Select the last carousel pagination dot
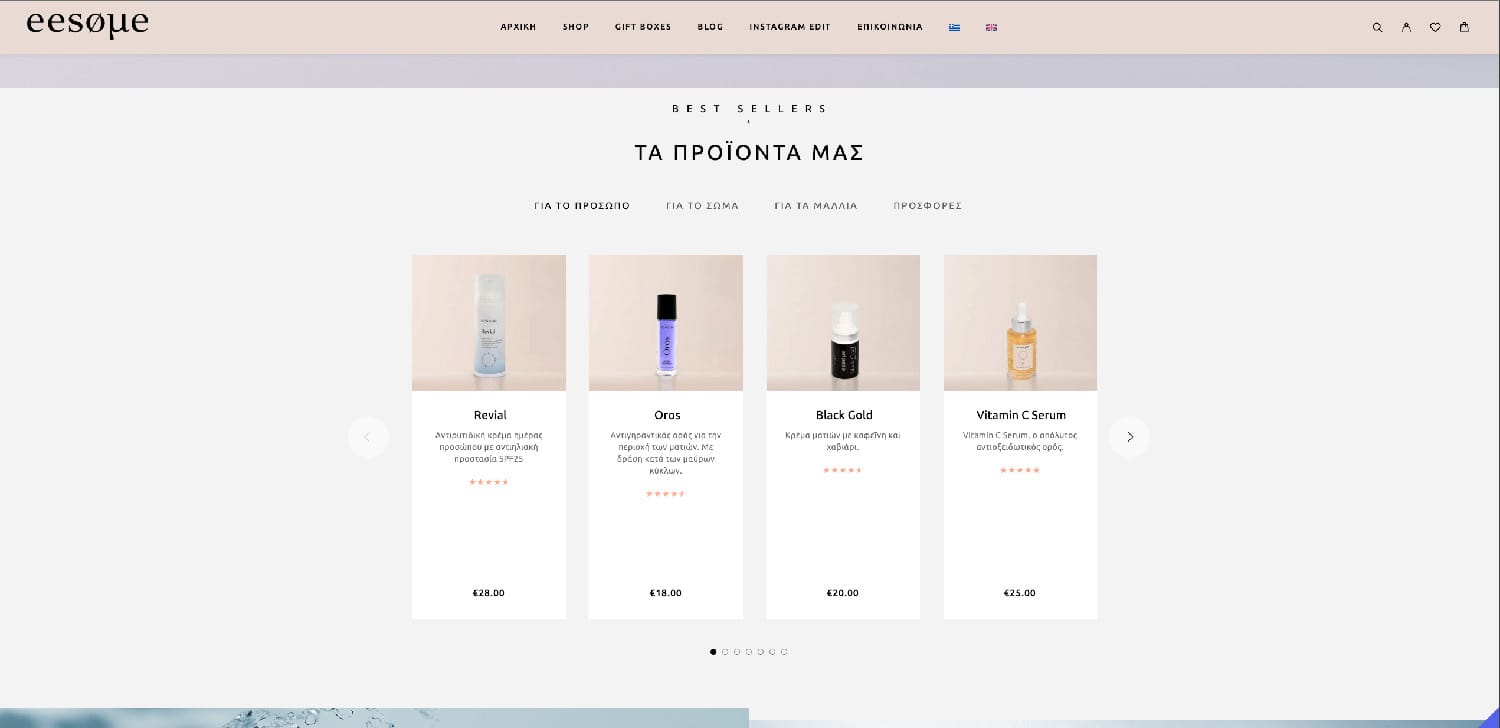Image resolution: width=1500 pixels, height=728 pixels. click(784, 652)
